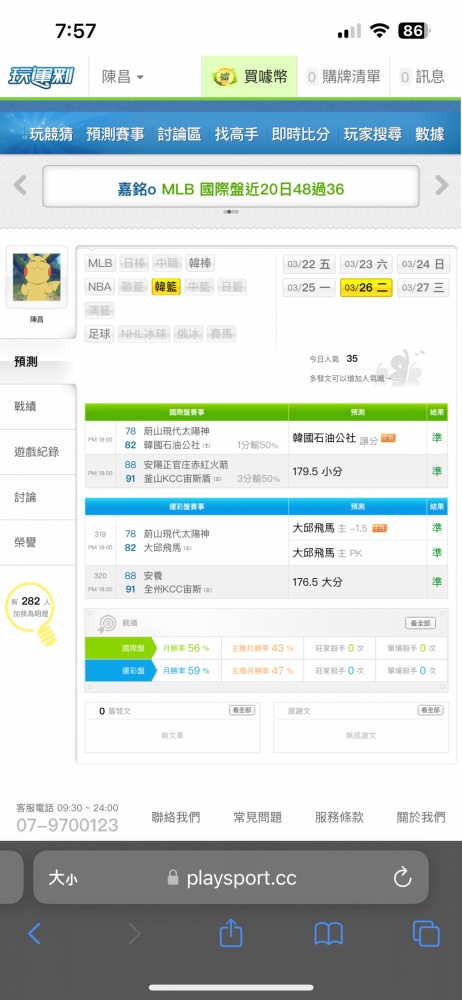
Task: Switch to the 遊戲紀錄 sidebar tab
Action: pos(37,452)
